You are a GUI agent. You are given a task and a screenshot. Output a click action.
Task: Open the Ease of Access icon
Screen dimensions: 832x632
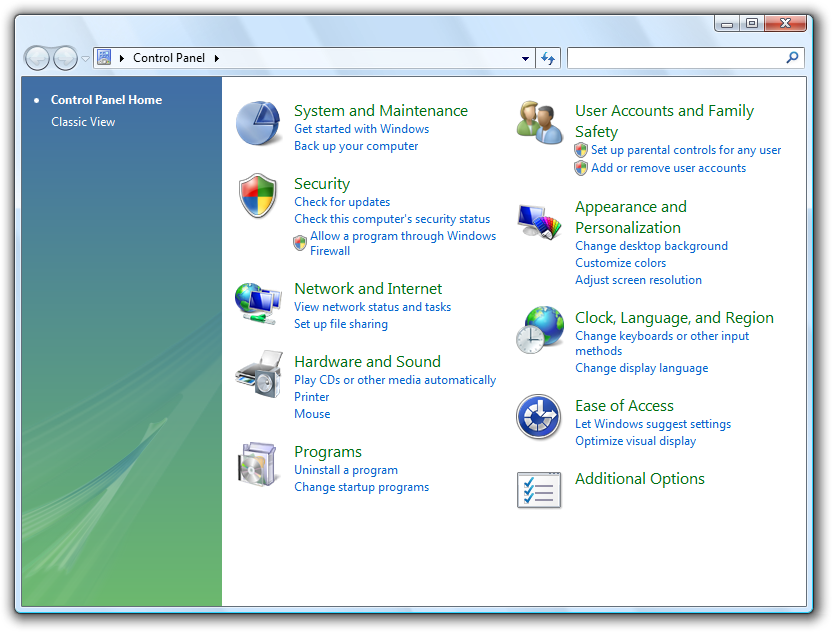point(539,418)
